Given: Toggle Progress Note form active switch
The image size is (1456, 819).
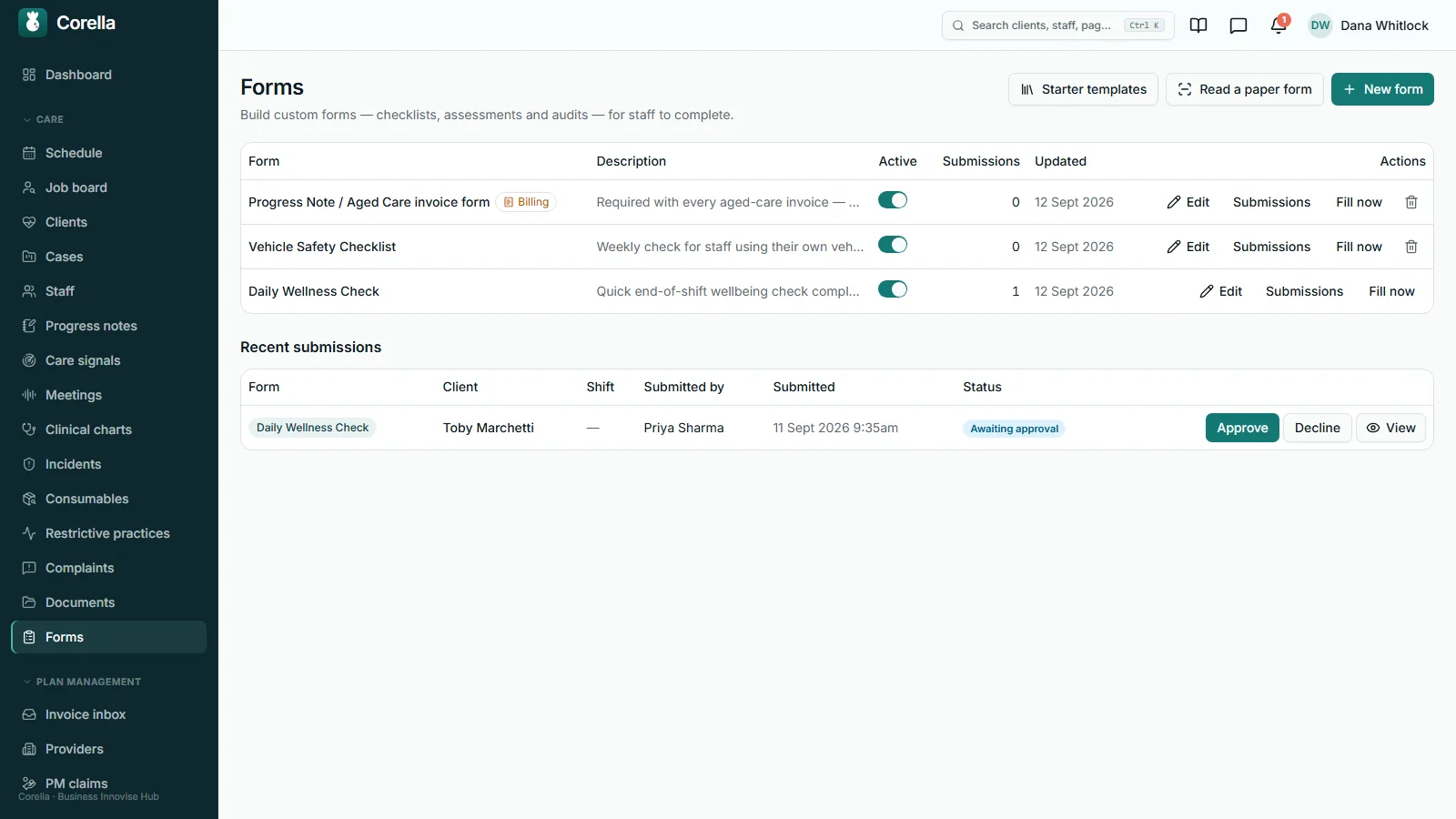Looking at the screenshot, I should pos(893,200).
